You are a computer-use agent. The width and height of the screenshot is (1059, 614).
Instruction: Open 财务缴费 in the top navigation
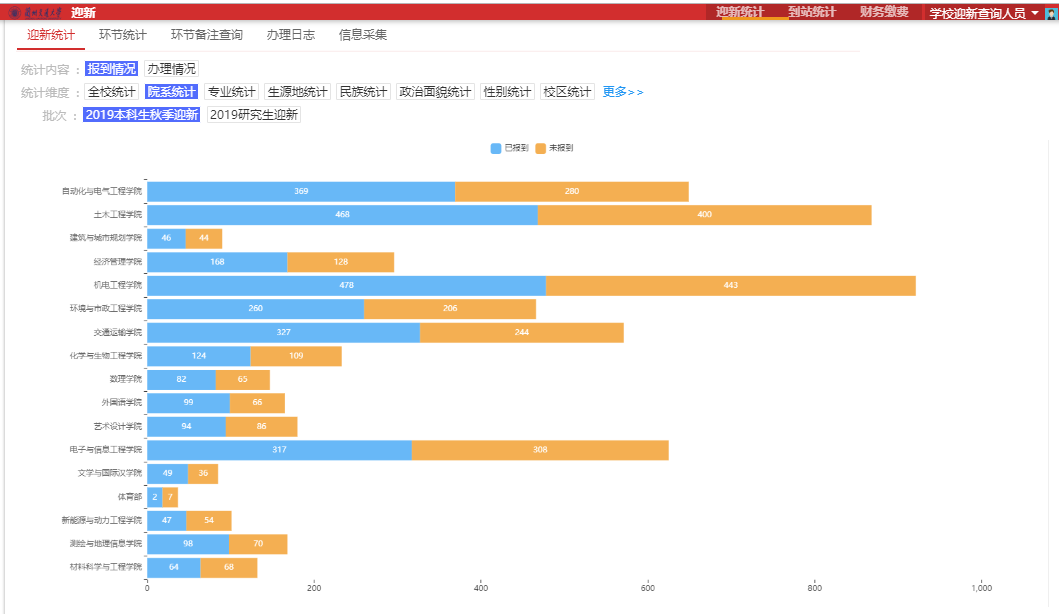click(x=884, y=12)
